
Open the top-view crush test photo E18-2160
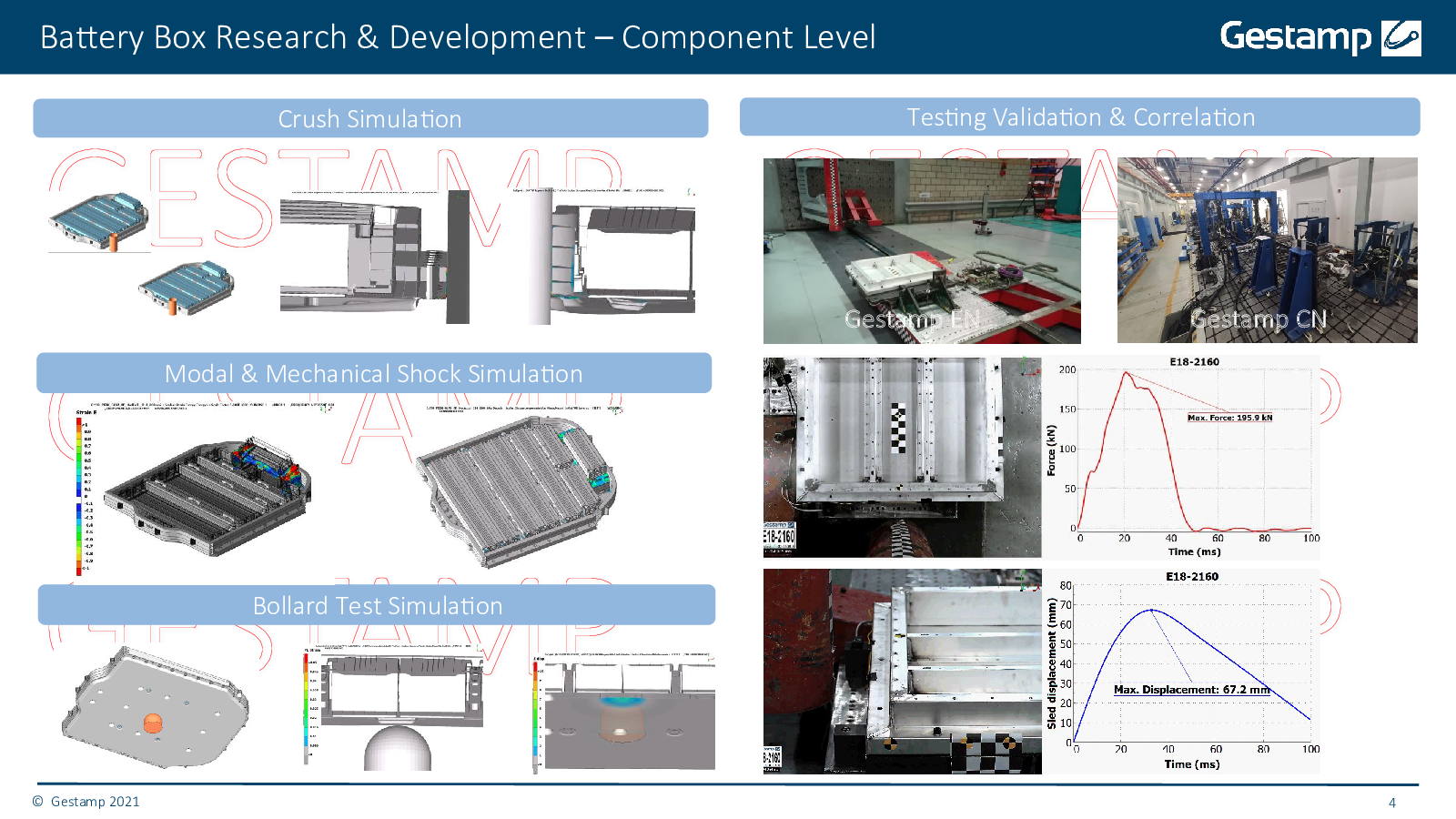(902, 457)
